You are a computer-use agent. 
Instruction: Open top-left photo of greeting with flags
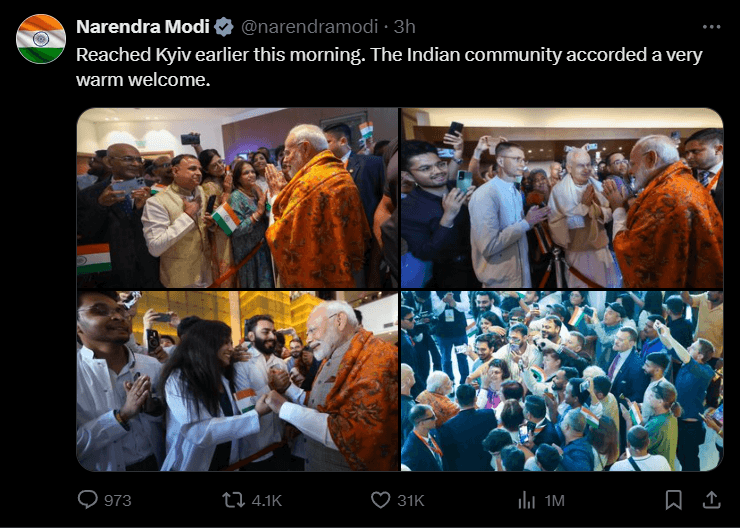[237, 197]
